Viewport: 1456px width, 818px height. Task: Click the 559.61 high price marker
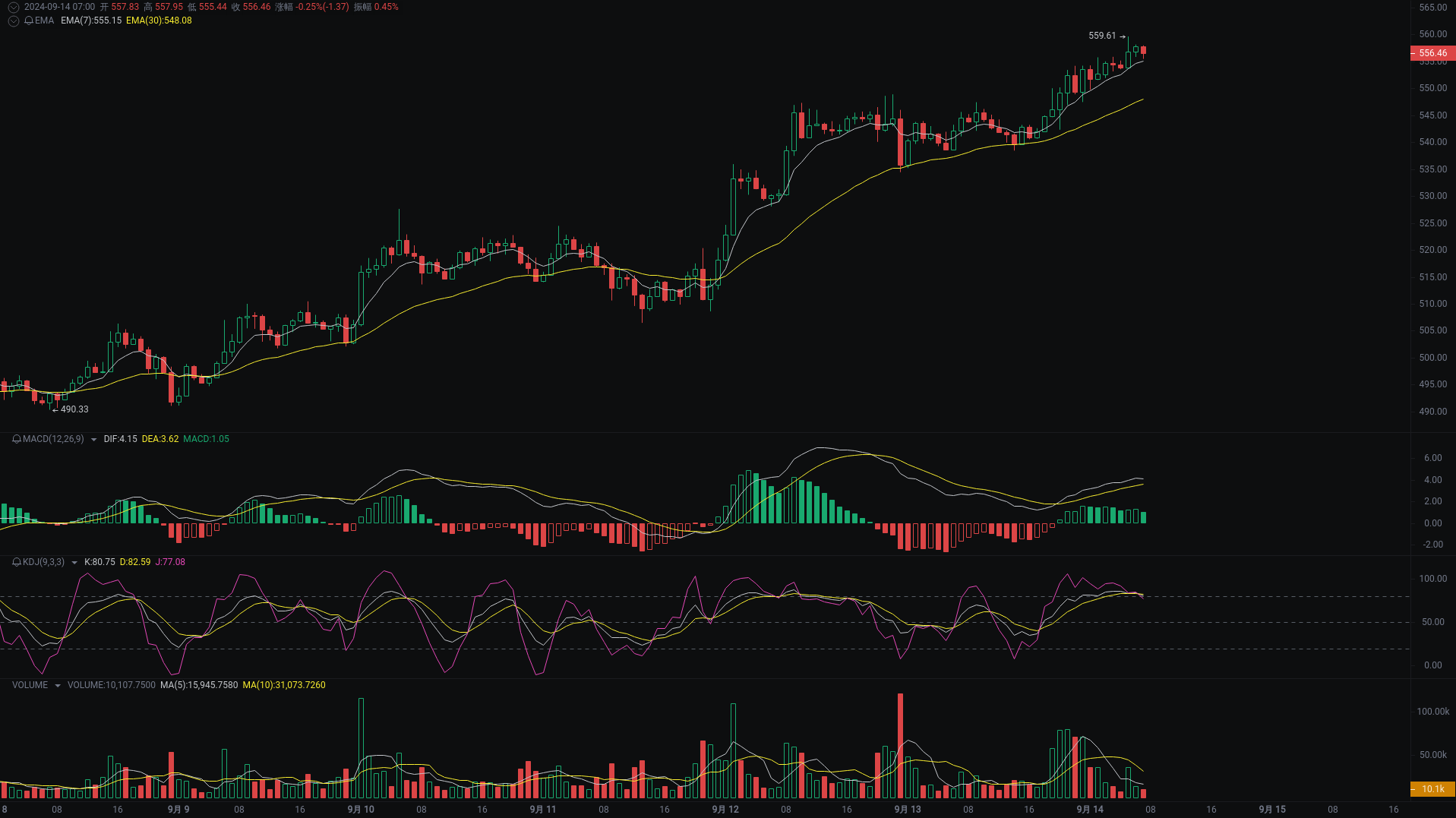pos(1103,35)
